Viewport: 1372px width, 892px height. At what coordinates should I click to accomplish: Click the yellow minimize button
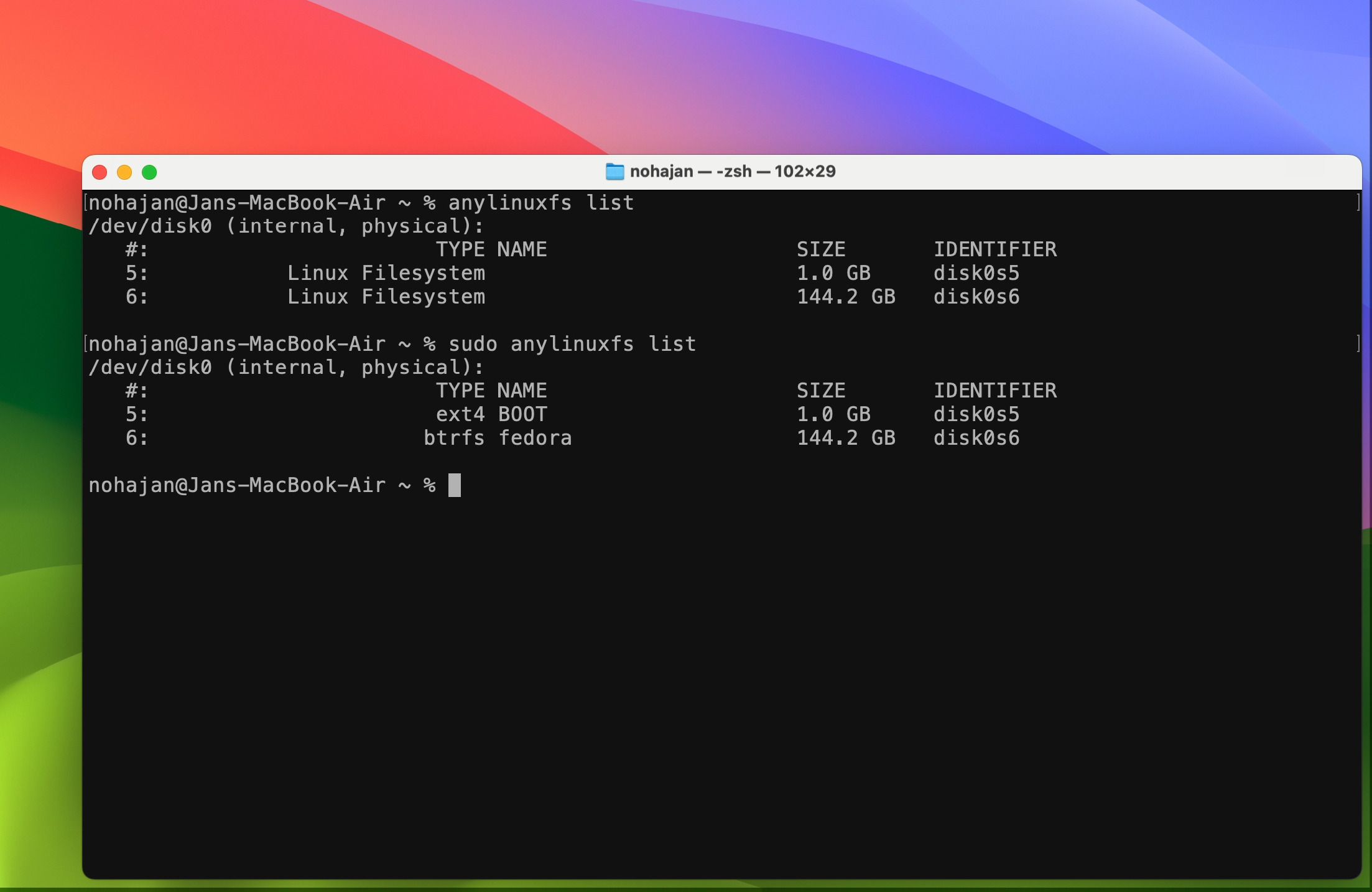[x=125, y=172]
